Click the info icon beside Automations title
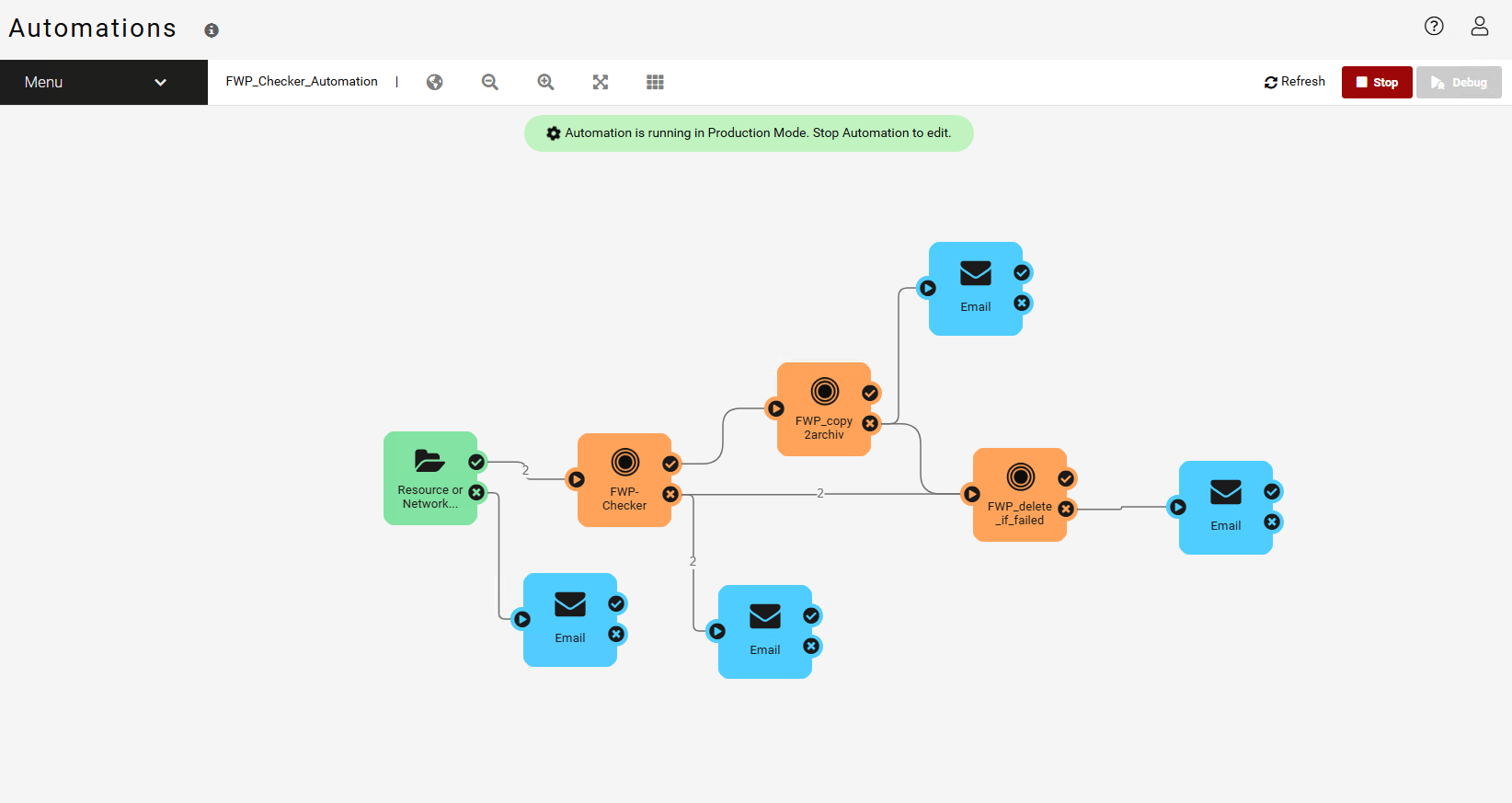The width and height of the screenshot is (1512, 803). (212, 30)
